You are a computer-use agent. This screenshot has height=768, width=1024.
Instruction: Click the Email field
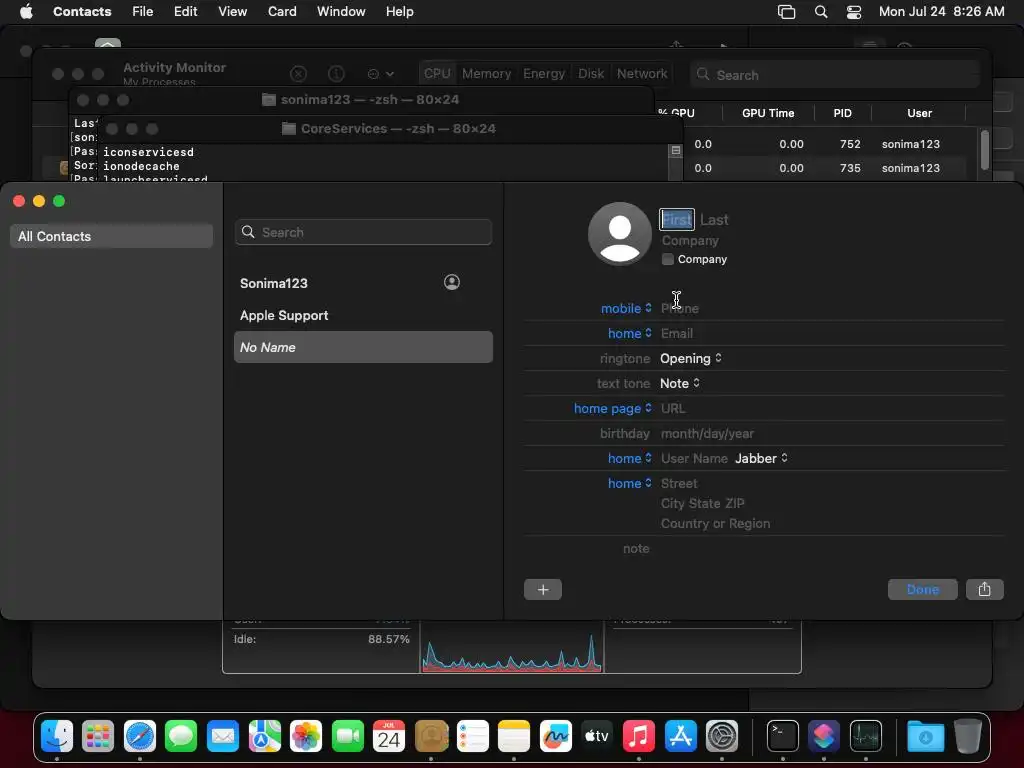[677, 333]
